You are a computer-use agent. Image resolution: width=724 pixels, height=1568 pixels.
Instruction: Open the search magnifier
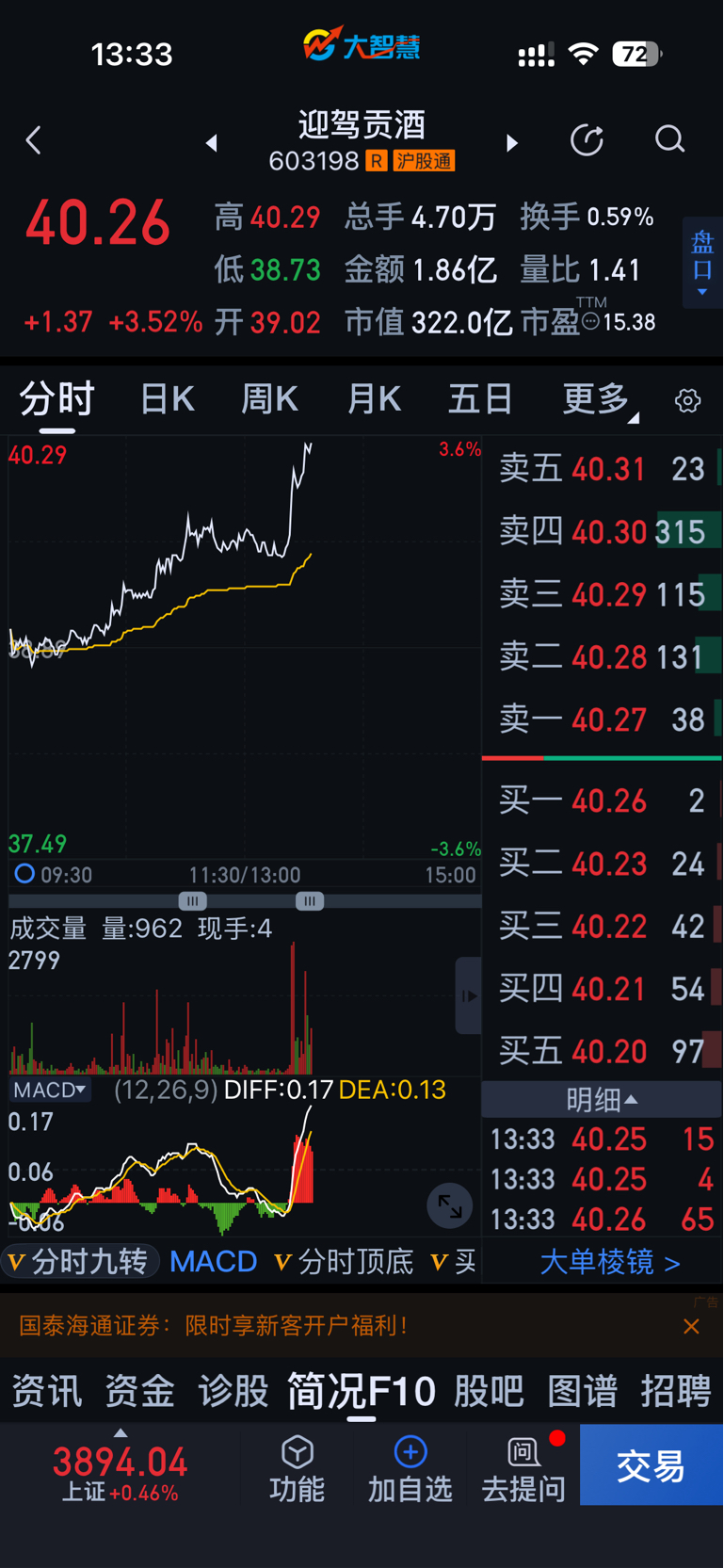(x=669, y=139)
